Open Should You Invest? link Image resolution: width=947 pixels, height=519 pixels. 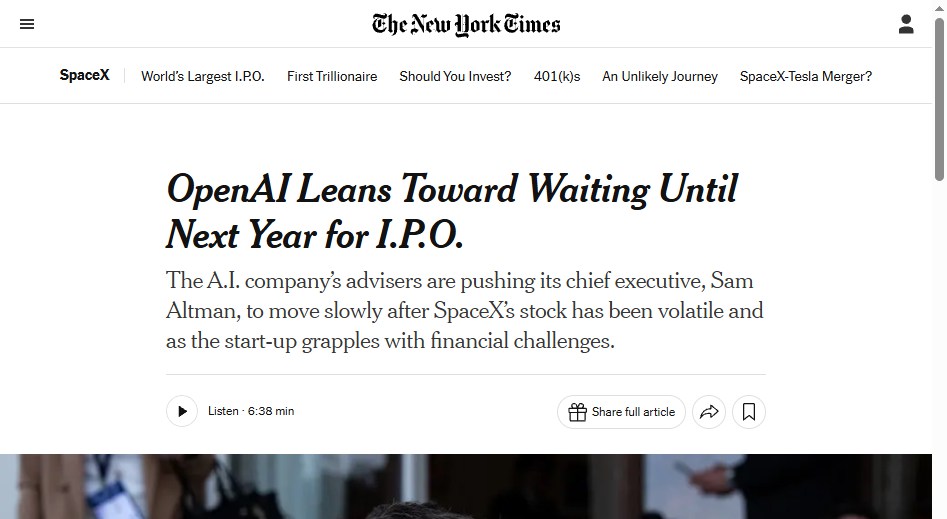(x=455, y=76)
